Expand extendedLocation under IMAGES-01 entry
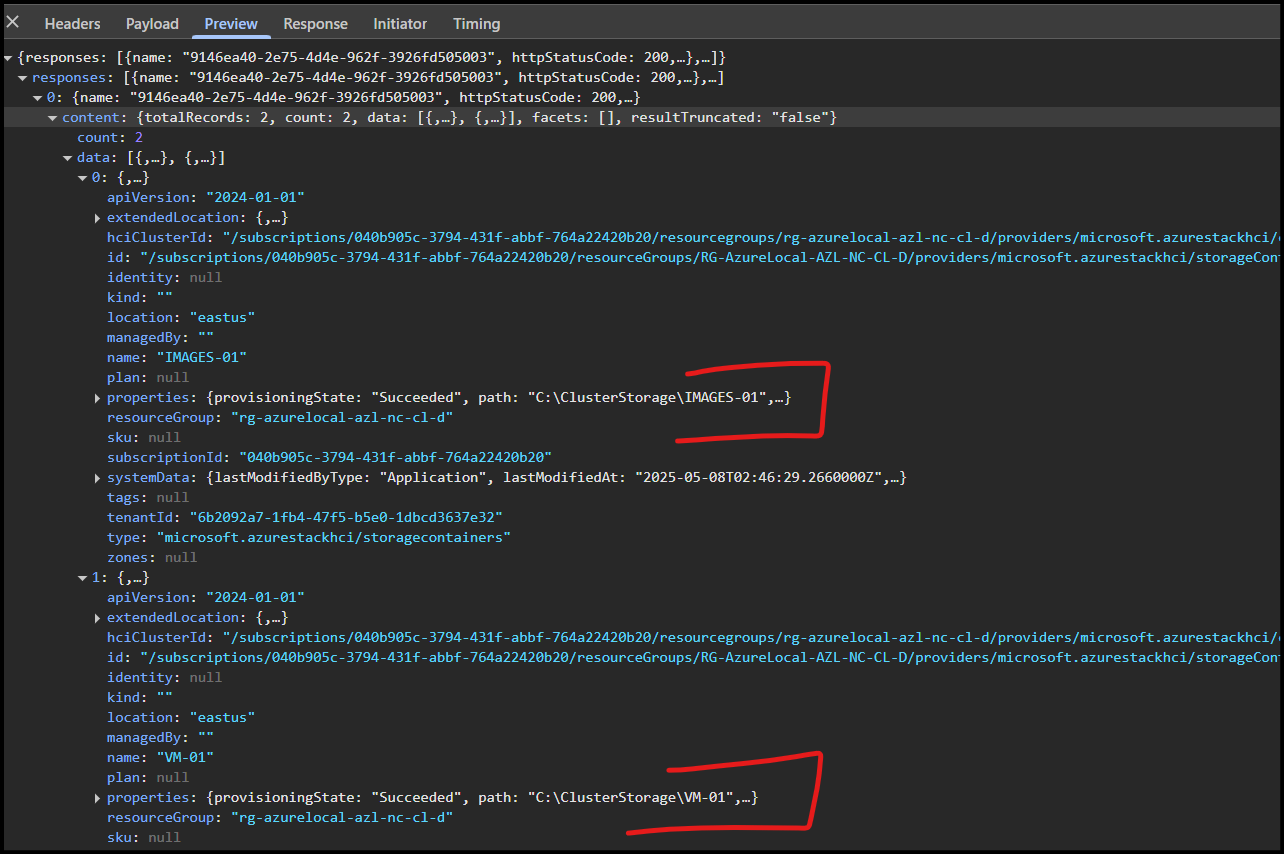 (98, 218)
